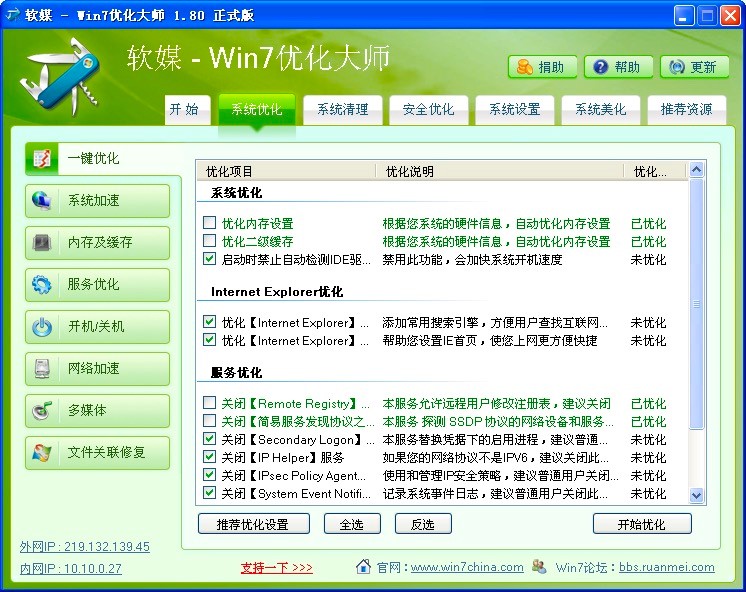Viewport: 746px width, 592px height.
Task: Uncheck the 关闭 IP Helper 服务 checkbox
Action: [x=209, y=456]
